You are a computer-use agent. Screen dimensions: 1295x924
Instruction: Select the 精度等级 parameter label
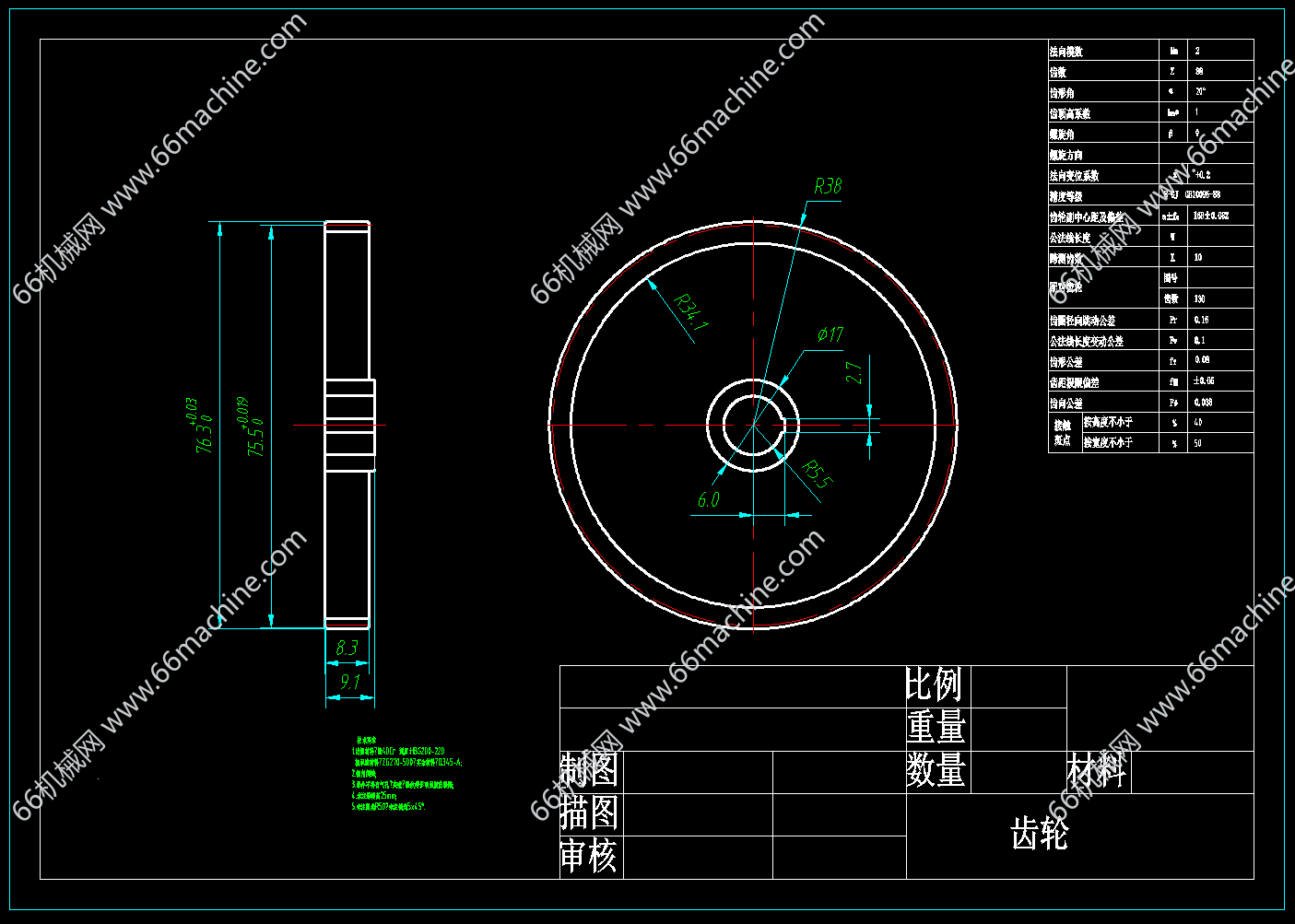click(1066, 196)
